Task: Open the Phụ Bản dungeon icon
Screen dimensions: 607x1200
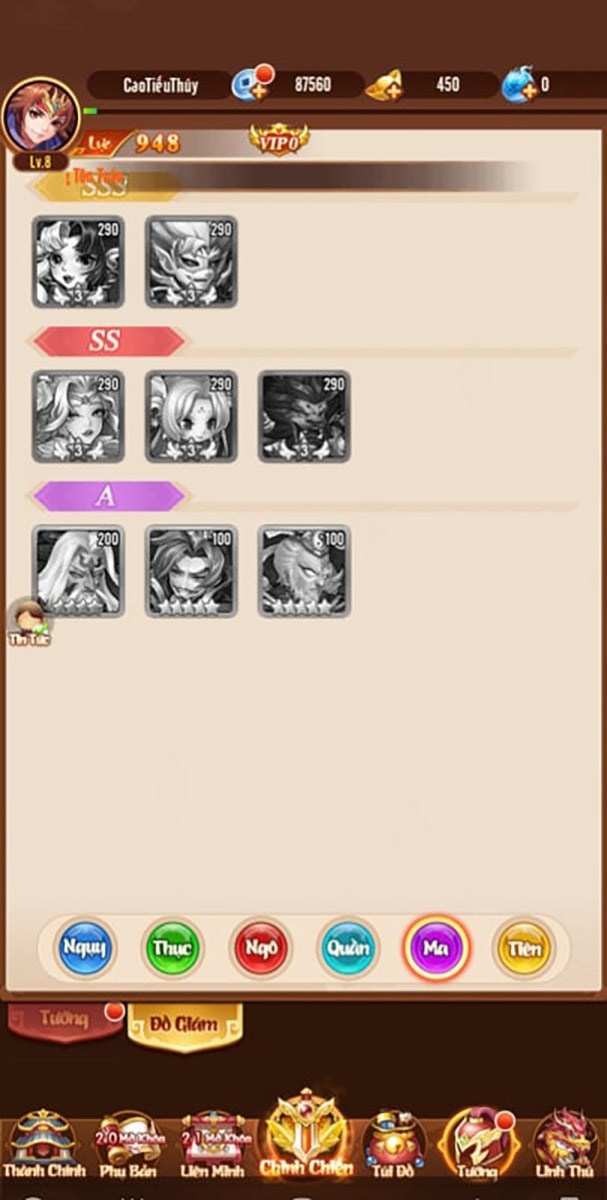Action: pos(128,1142)
